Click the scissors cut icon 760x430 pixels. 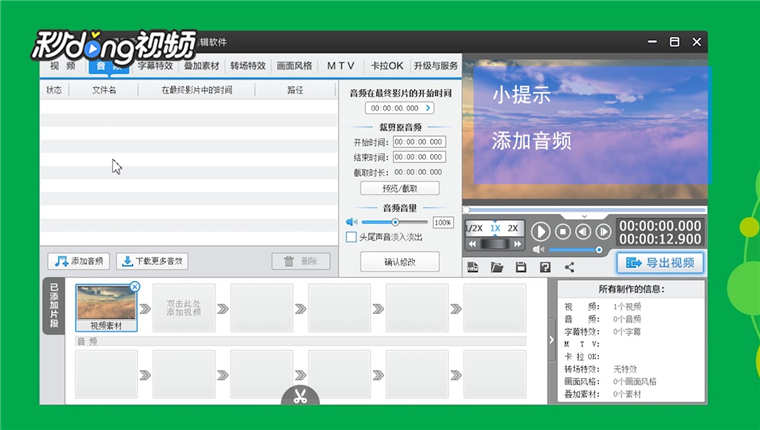[x=301, y=396]
